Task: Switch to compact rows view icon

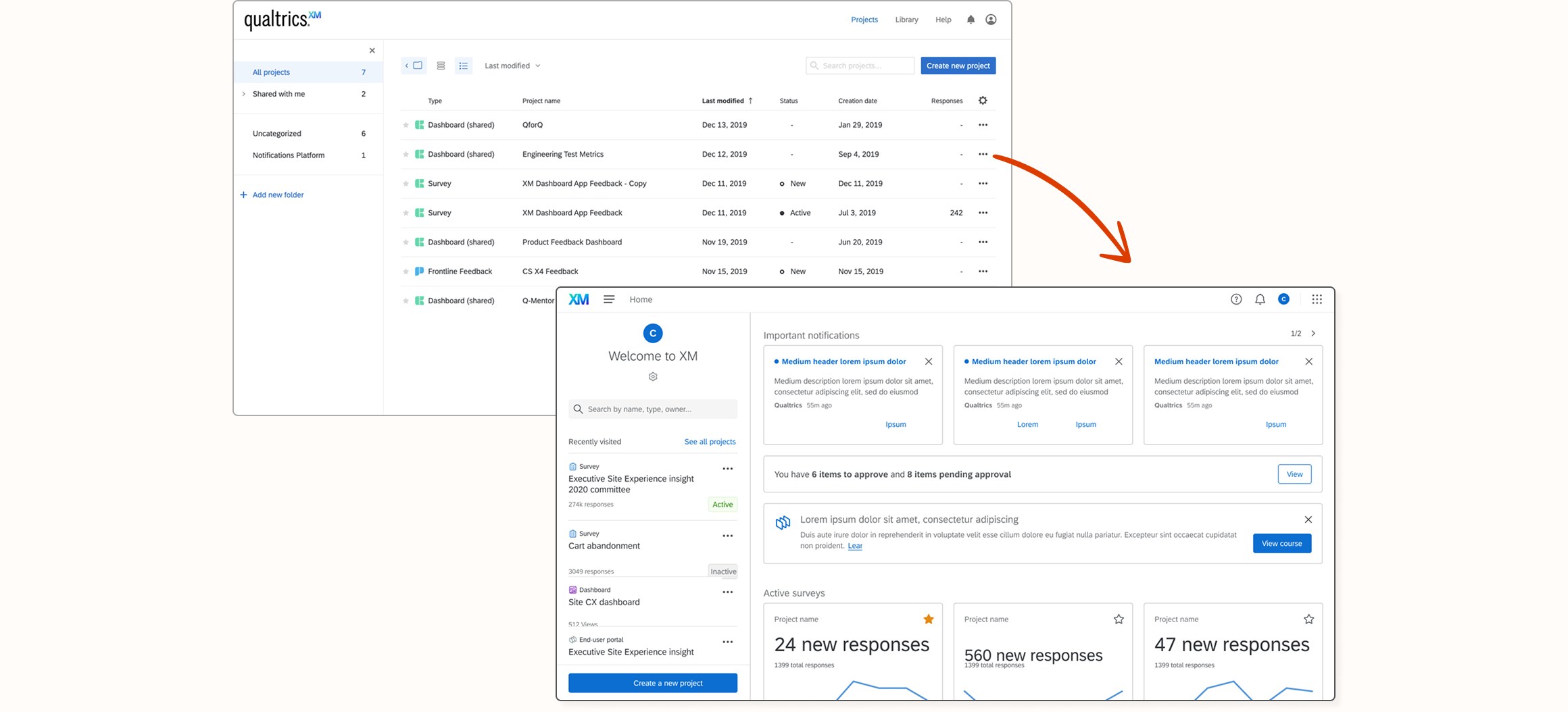Action: (x=441, y=66)
